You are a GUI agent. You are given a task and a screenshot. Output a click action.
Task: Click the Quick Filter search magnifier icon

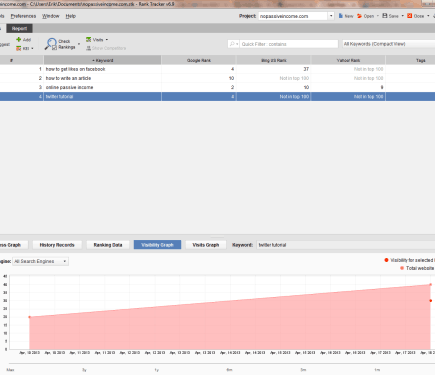click(232, 44)
